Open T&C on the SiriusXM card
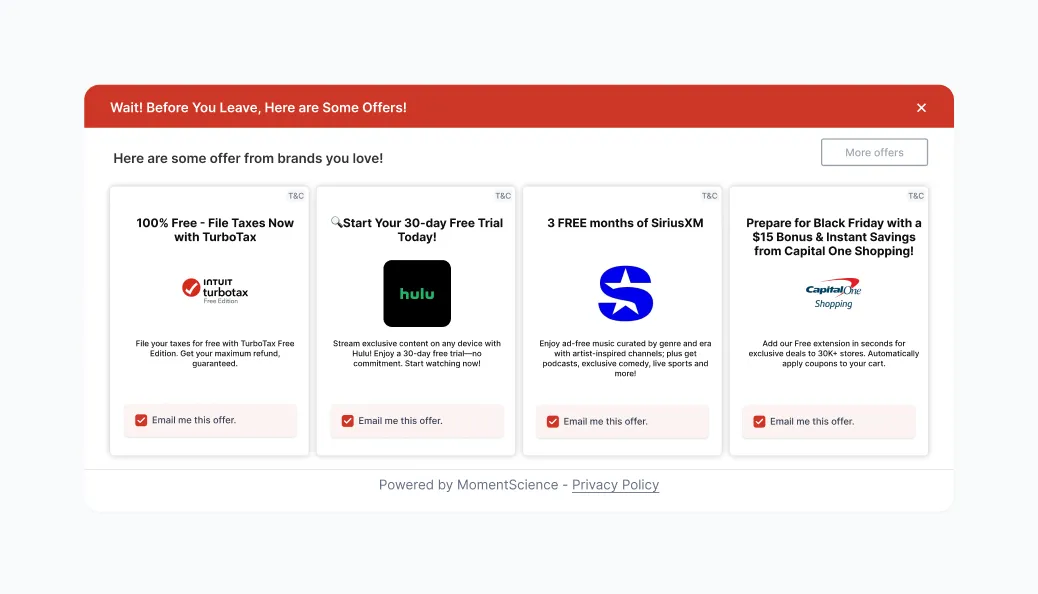Viewport: 1038px width, 594px height. tap(710, 196)
